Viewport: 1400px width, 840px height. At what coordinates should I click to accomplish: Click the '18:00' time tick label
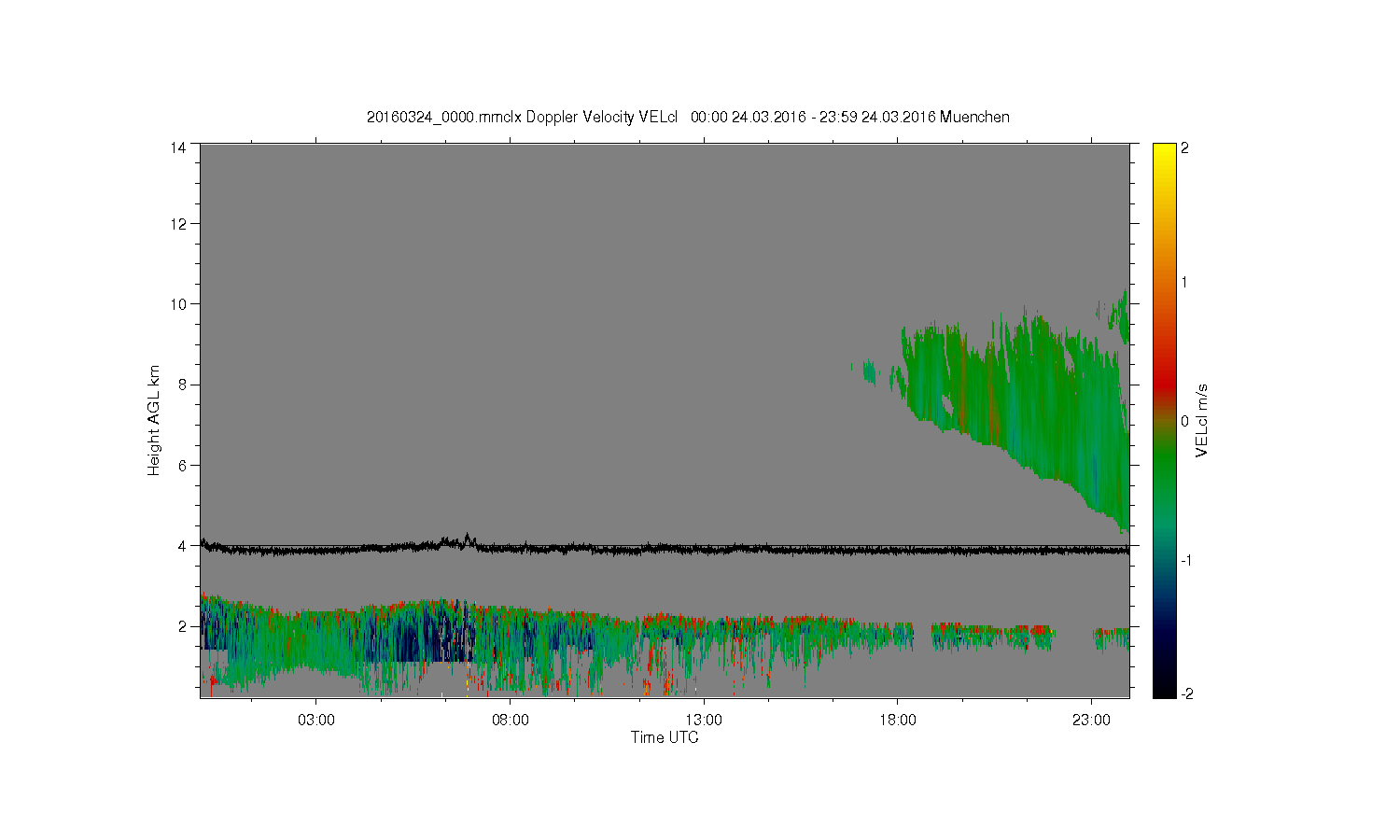pos(898,721)
